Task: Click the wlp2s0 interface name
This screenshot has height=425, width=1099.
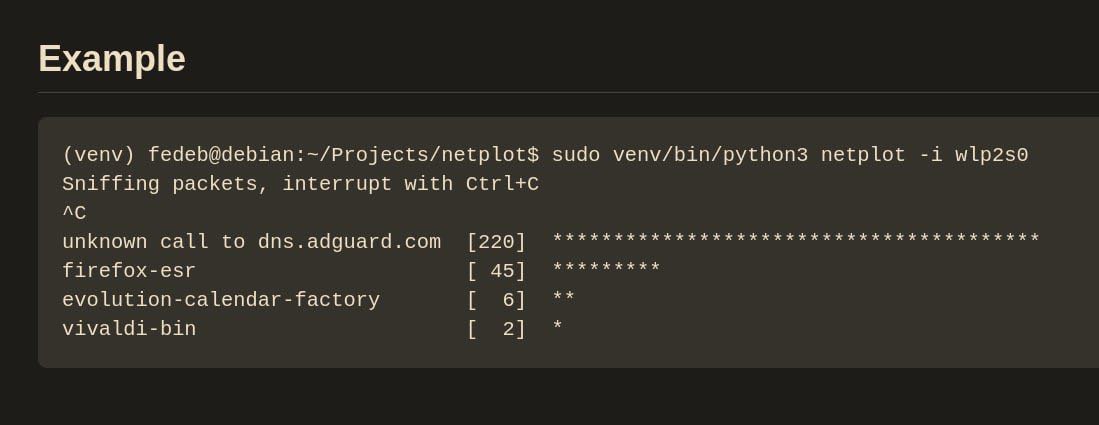Action: (992, 155)
